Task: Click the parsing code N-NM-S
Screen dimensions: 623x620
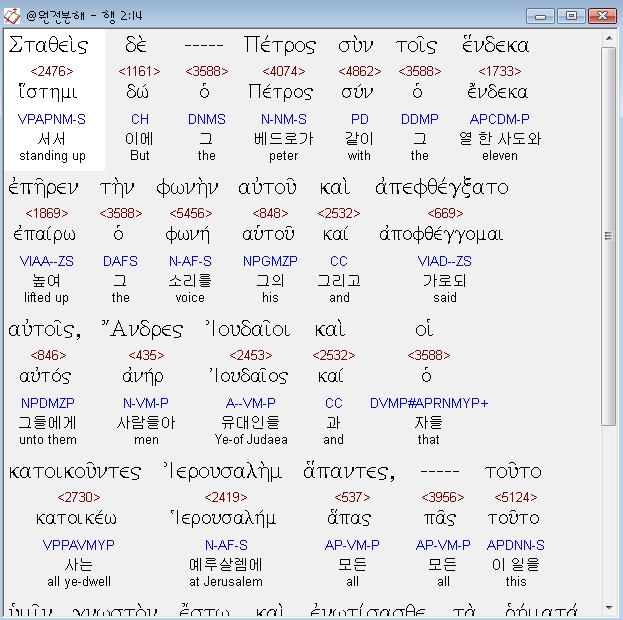Action: point(284,119)
